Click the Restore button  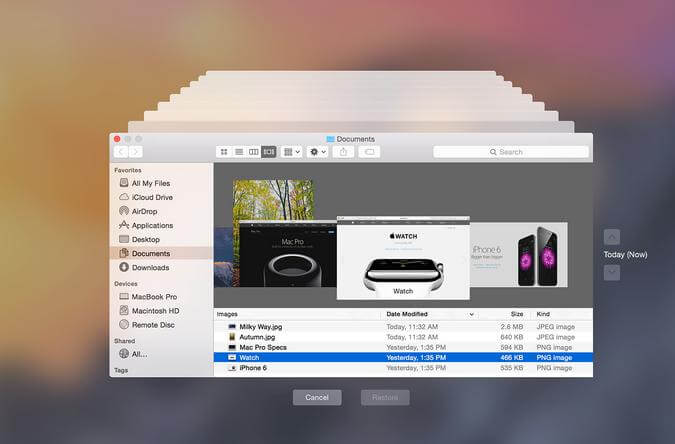click(x=385, y=397)
